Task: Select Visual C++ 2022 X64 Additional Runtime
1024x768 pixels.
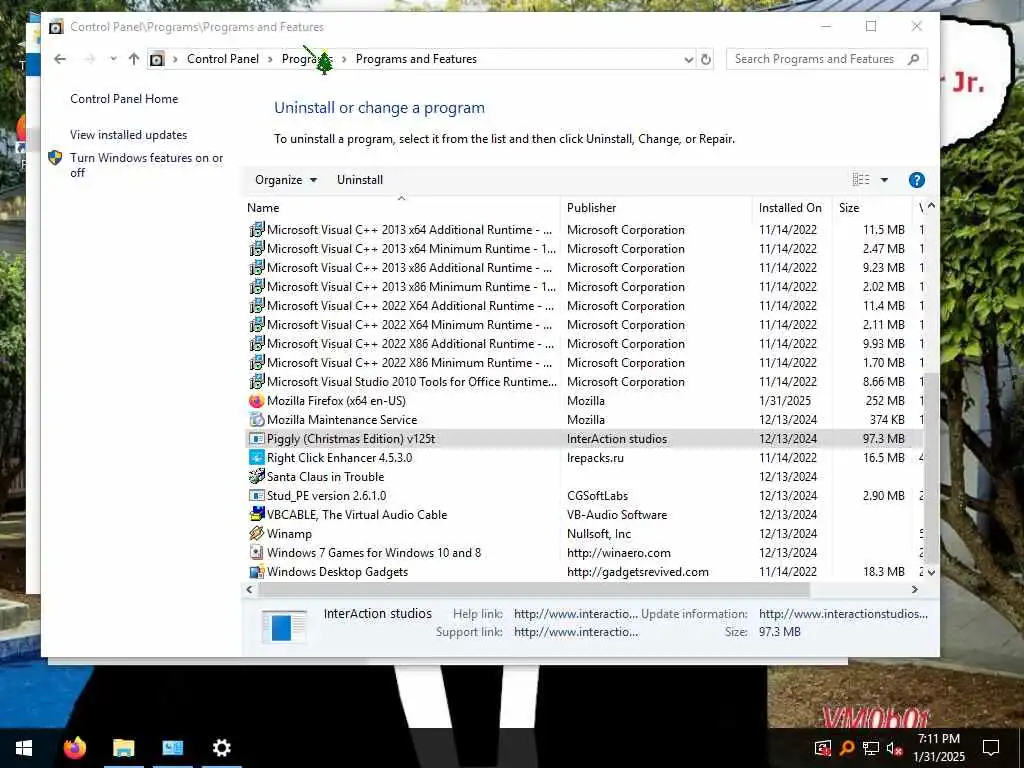Action: pos(584,306)
